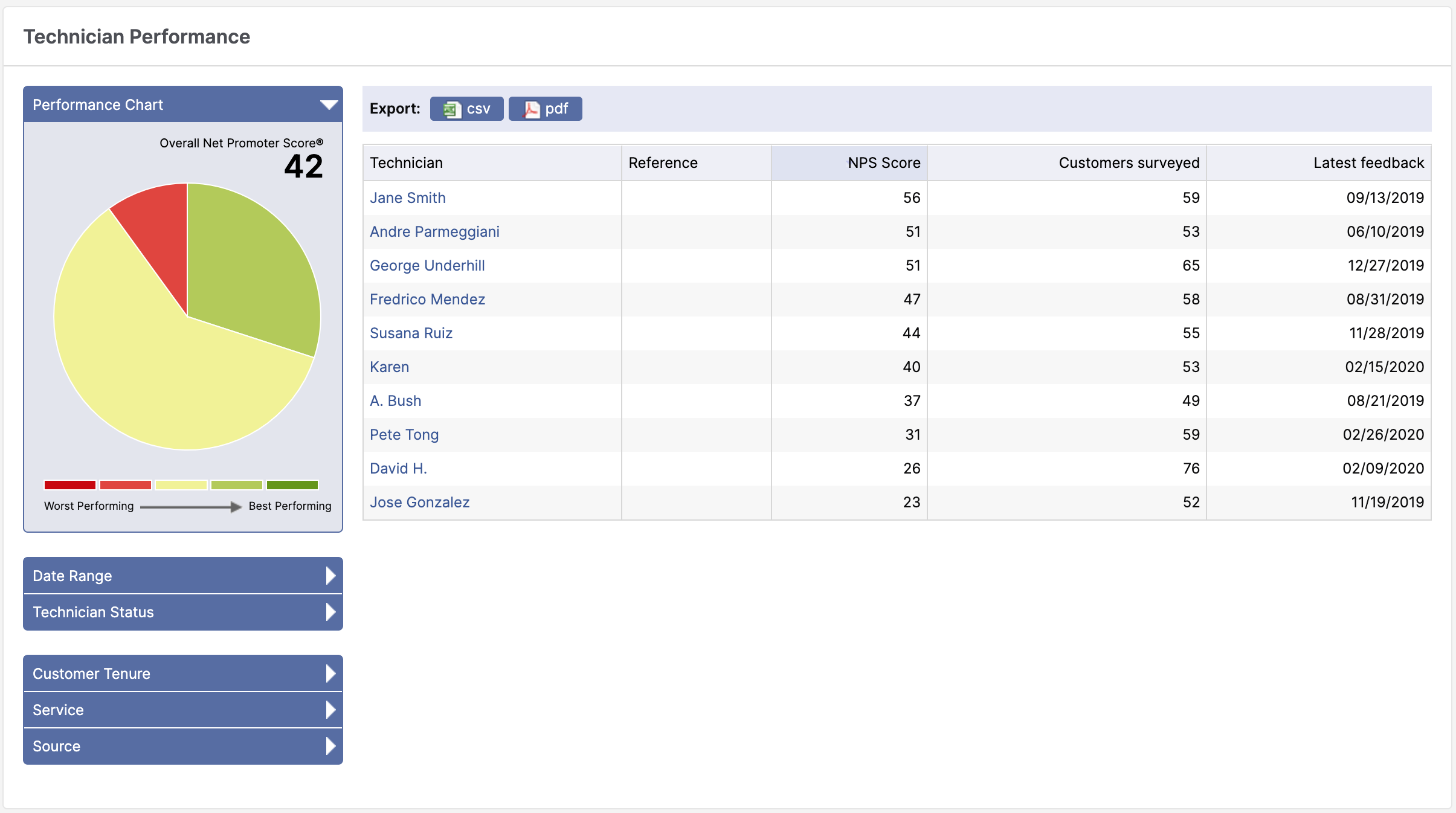The width and height of the screenshot is (1456, 813).
Task: Open George Underhill technician link
Action: pyautogui.click(x=427, y=265)
